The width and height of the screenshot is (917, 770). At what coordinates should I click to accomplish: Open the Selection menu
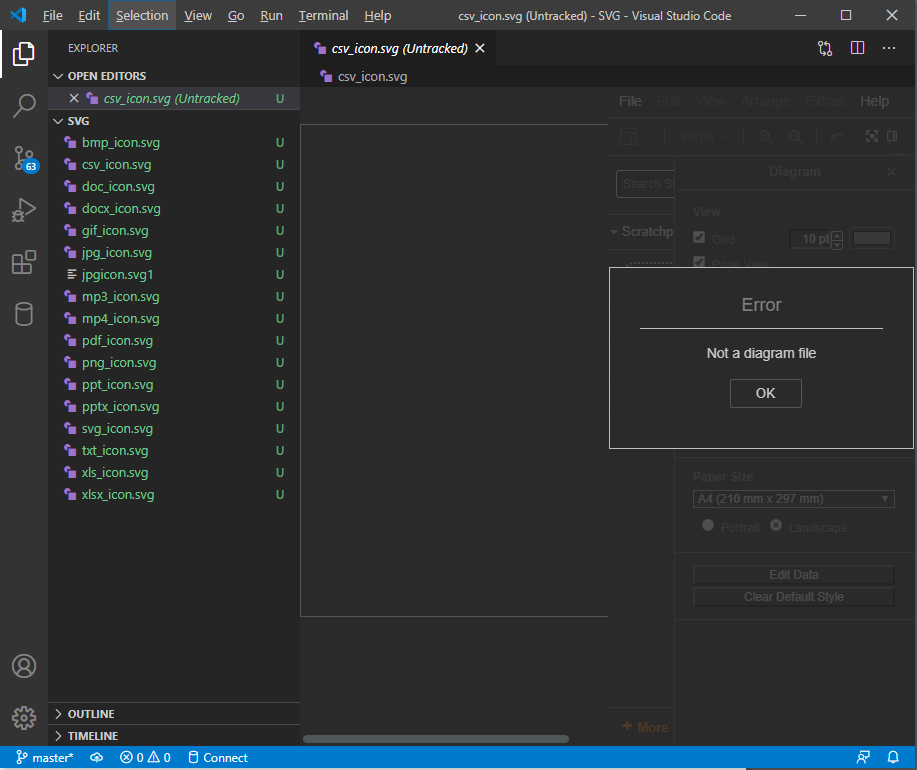coord(142,16)
